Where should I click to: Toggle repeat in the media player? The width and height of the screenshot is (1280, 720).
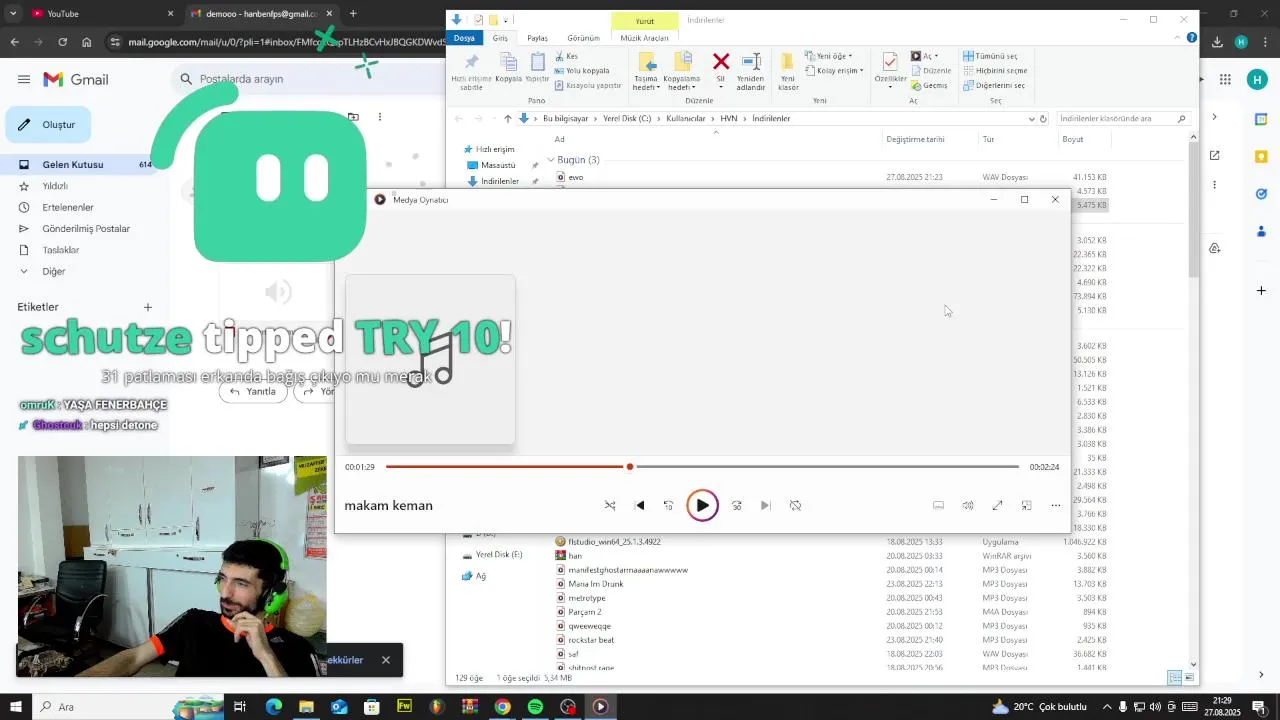pyautogui.click(x=795, y=506)
